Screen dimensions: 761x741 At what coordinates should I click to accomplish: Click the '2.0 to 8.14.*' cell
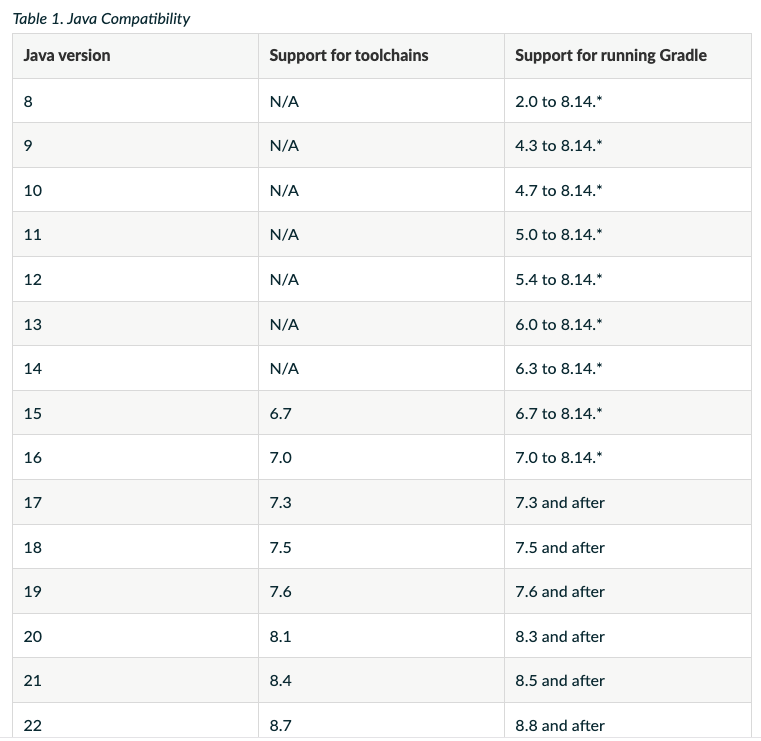[559, 101]
